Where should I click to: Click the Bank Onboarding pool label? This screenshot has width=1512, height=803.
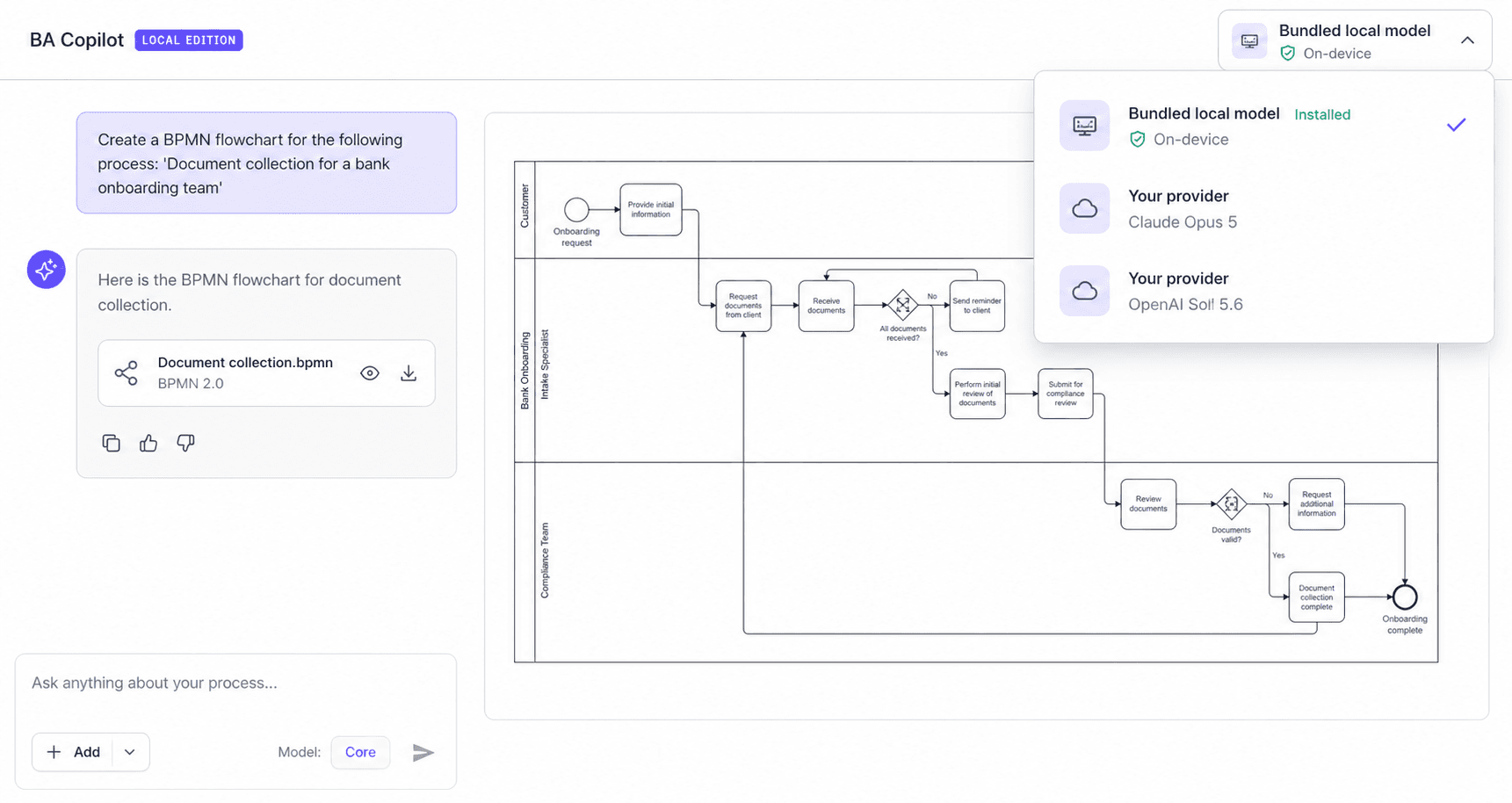(x=524, y=371)
